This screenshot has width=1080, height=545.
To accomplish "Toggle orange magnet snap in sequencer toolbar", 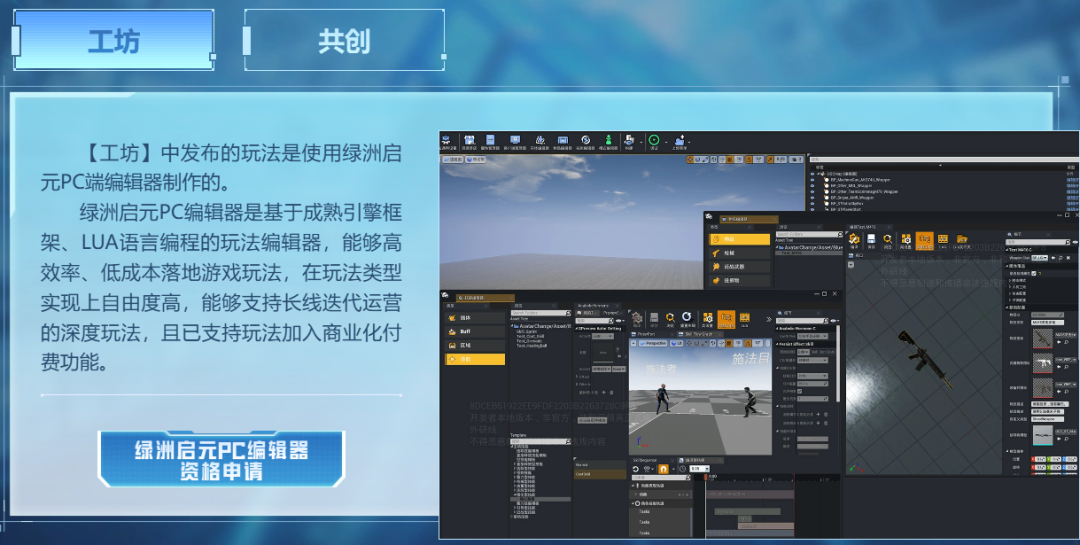I will click(663, 469).
